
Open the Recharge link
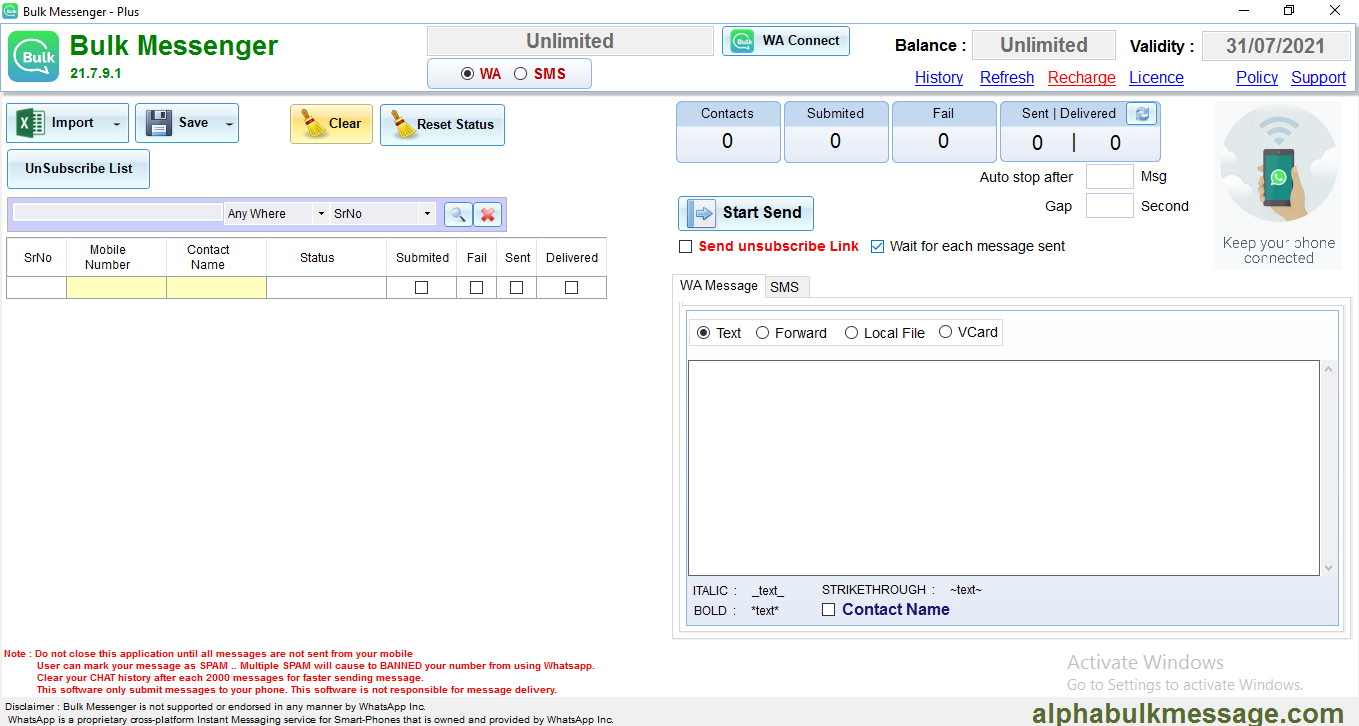click(1082, 78)
